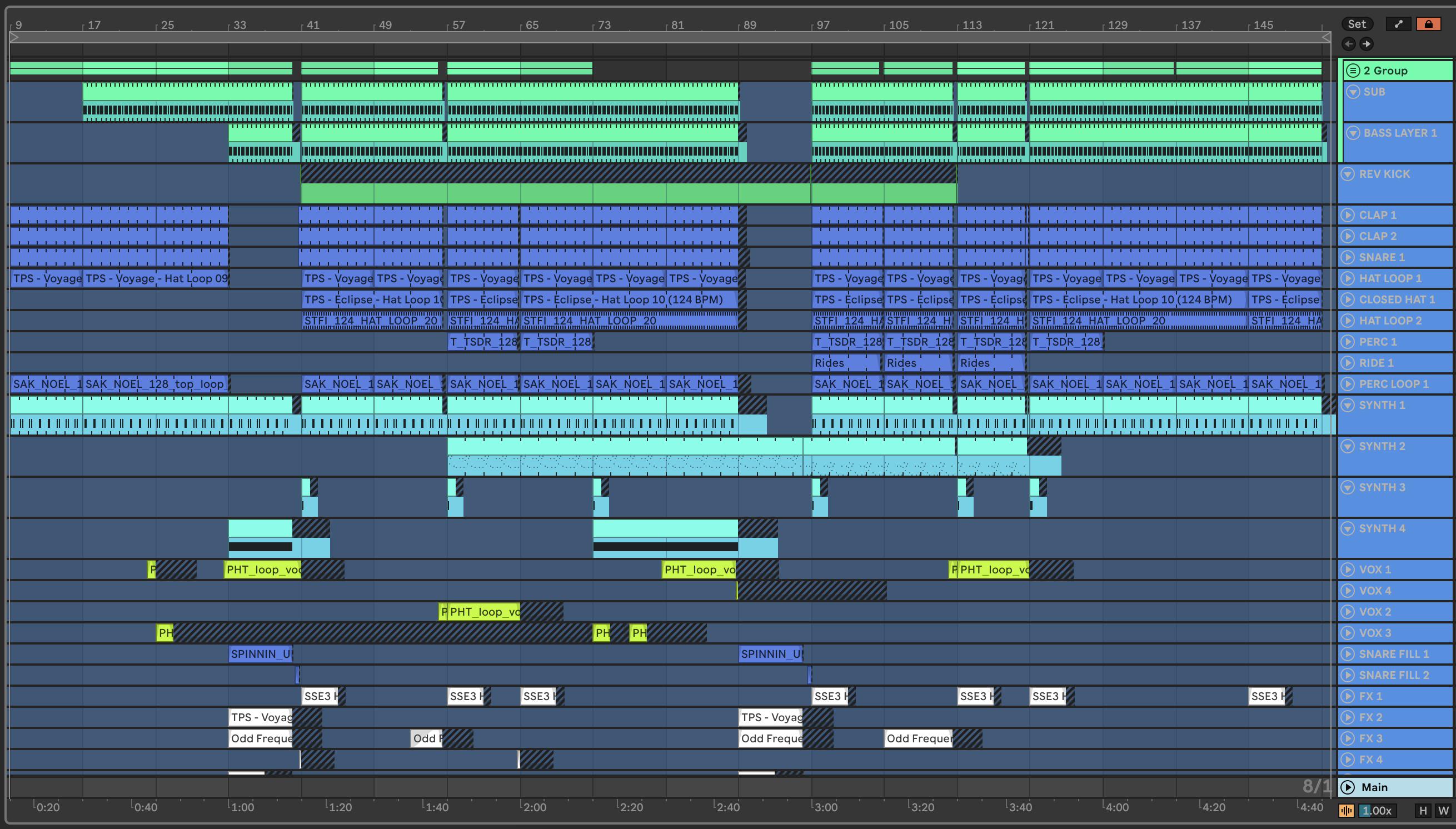Unfold the SNARE FILL 2 track
The width and height of the screenshot is (1456, 829).
tap(1347, 675)
